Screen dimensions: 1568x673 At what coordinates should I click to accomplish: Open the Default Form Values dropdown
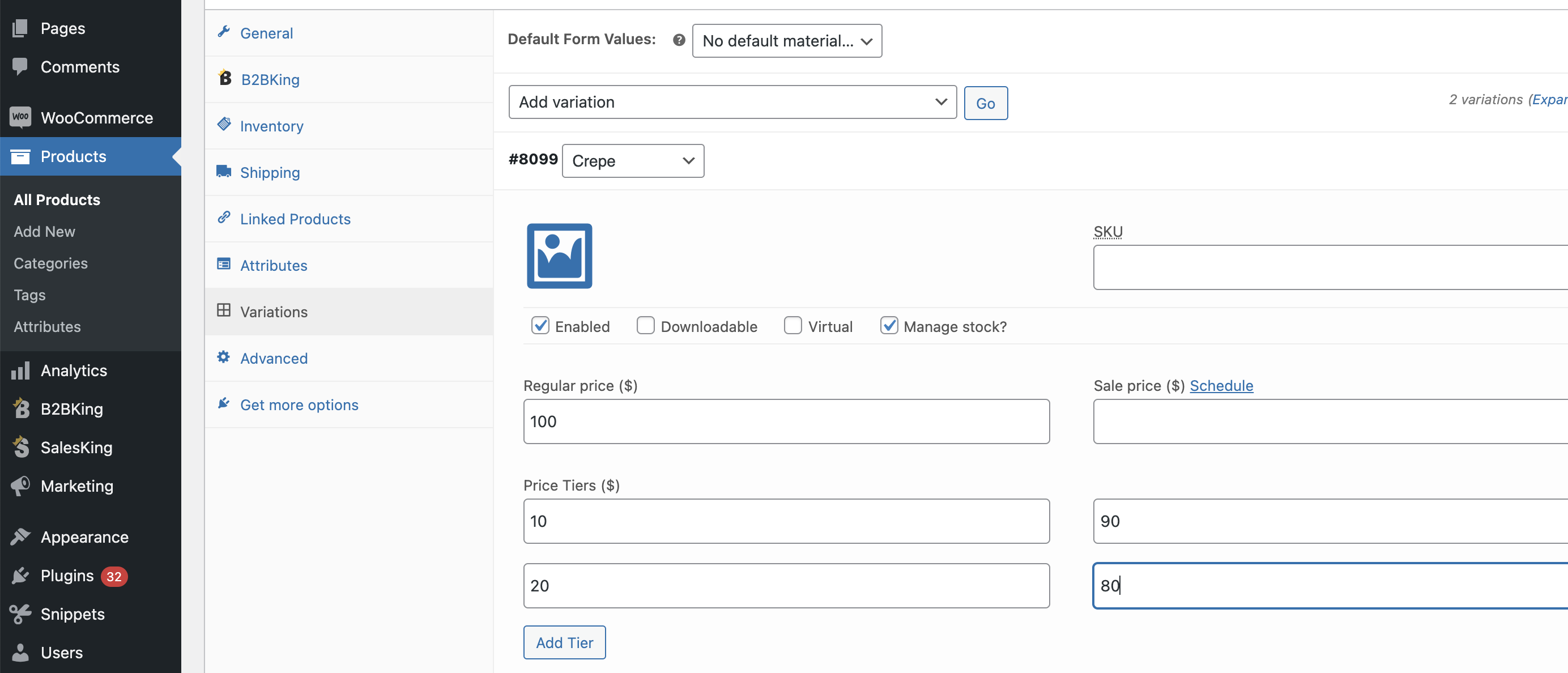[x=786, y=41]
